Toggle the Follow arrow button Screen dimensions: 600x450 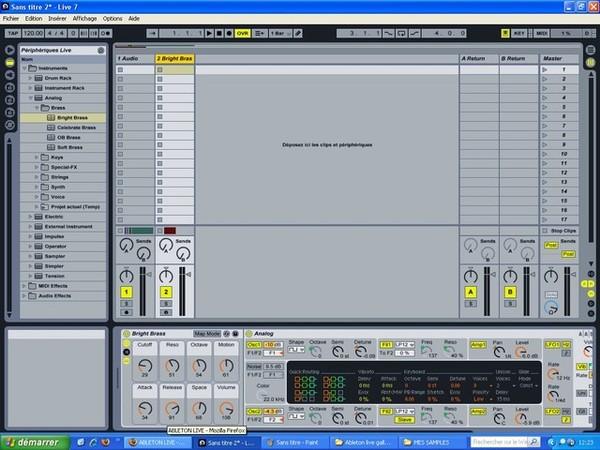pos(152,33)
